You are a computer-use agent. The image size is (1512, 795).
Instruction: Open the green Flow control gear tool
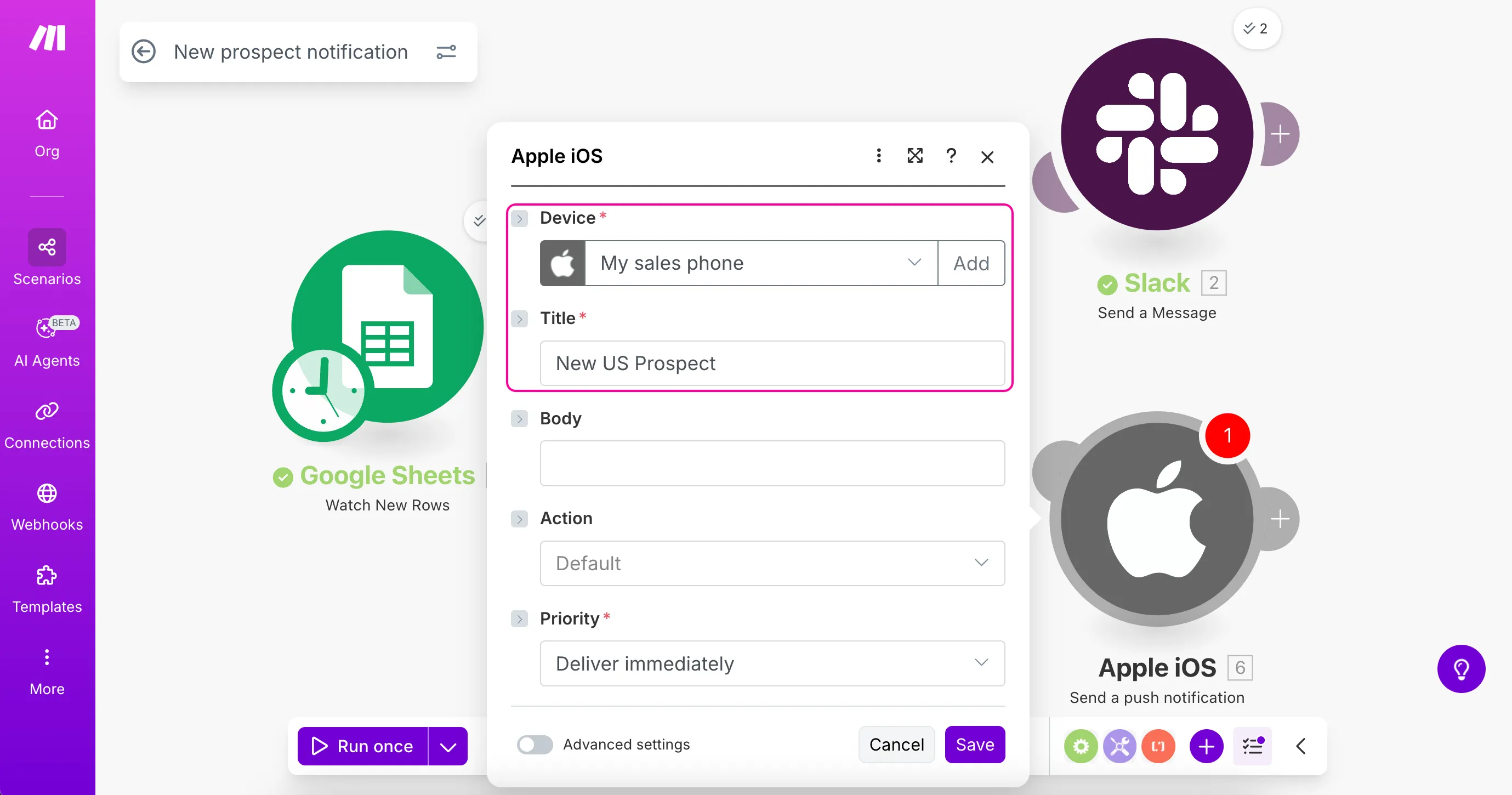pyautogui.click(x=1081, y=746)
